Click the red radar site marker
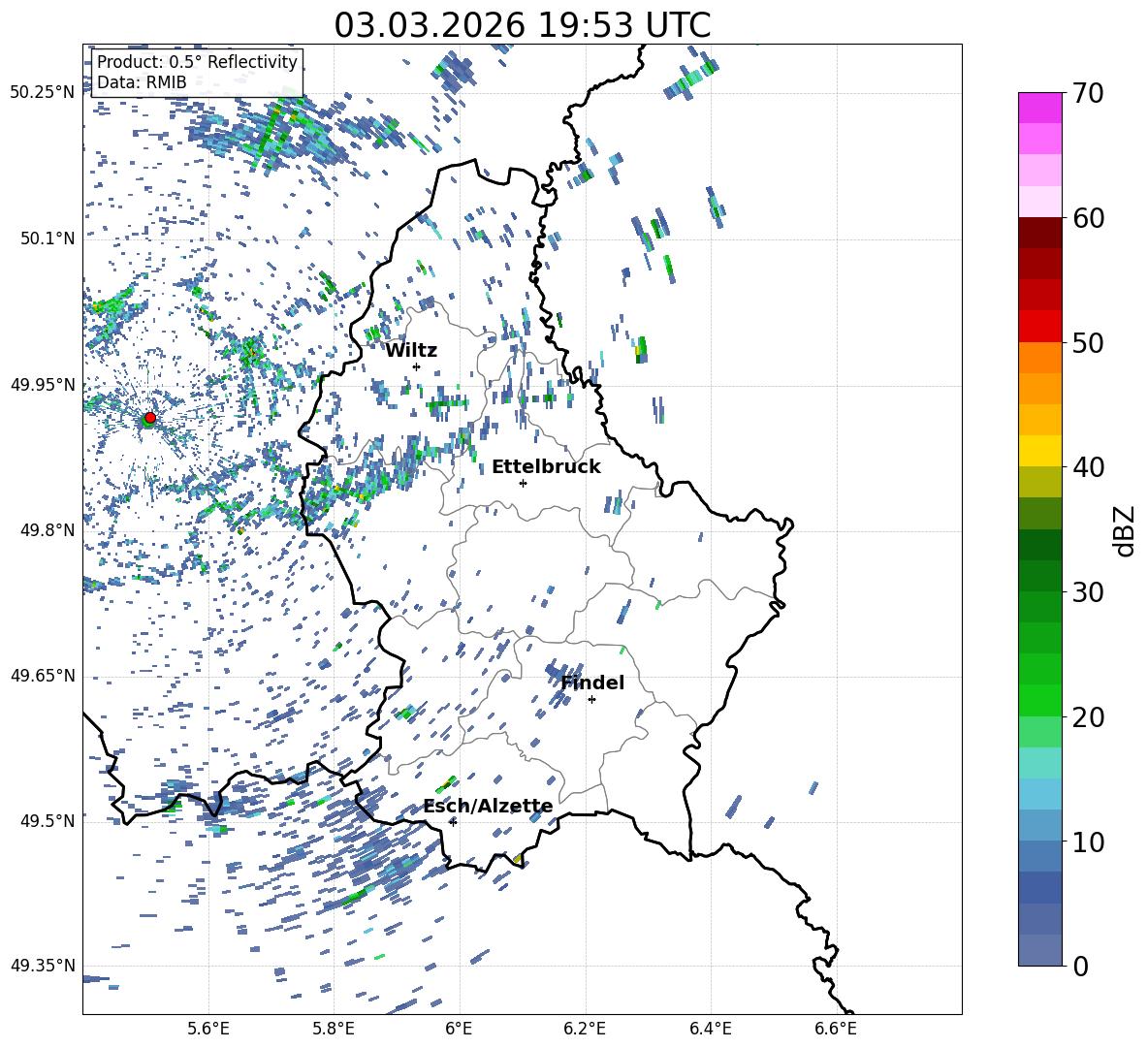 coord(149,418)
